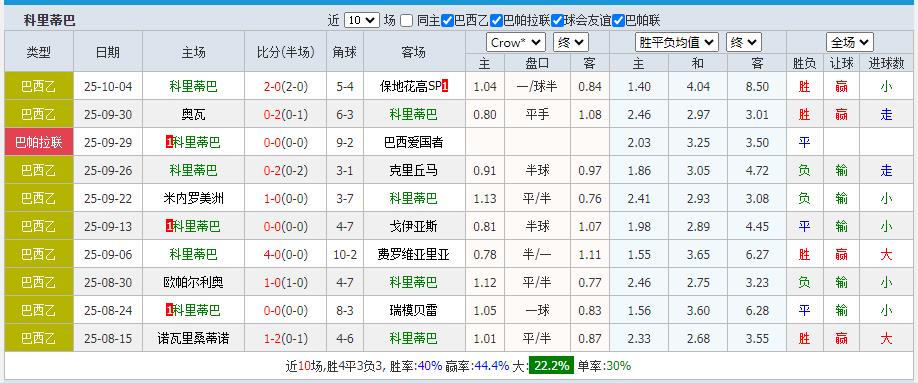Open 科里蒂巴 home link on 25-10-04
The width and height of the screenshot is (918, 383).
[193, 87]
